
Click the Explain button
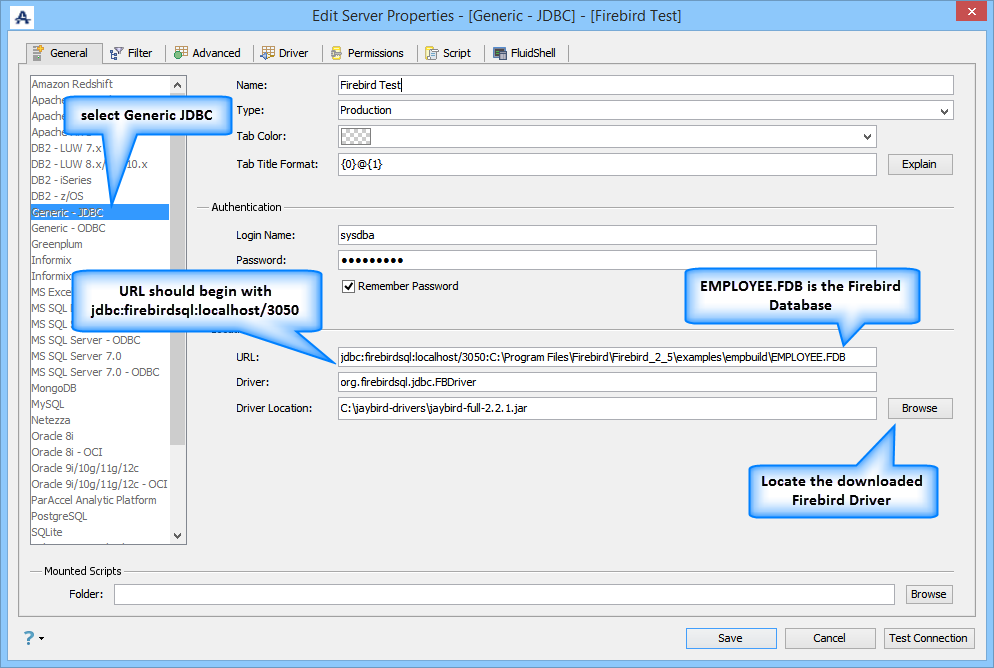920,164
